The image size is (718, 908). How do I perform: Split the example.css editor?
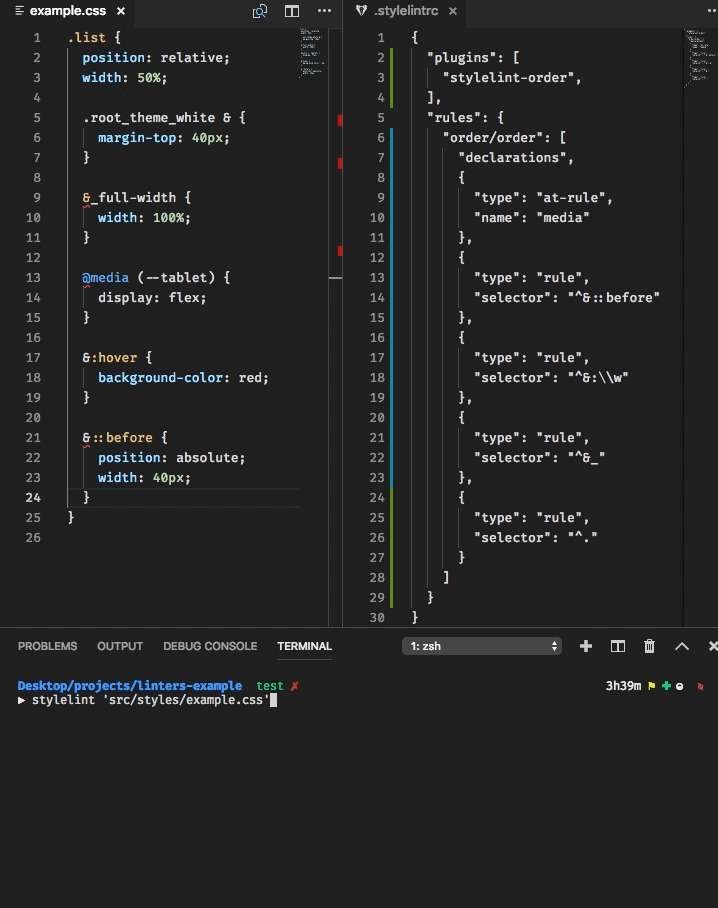point(292,11)
